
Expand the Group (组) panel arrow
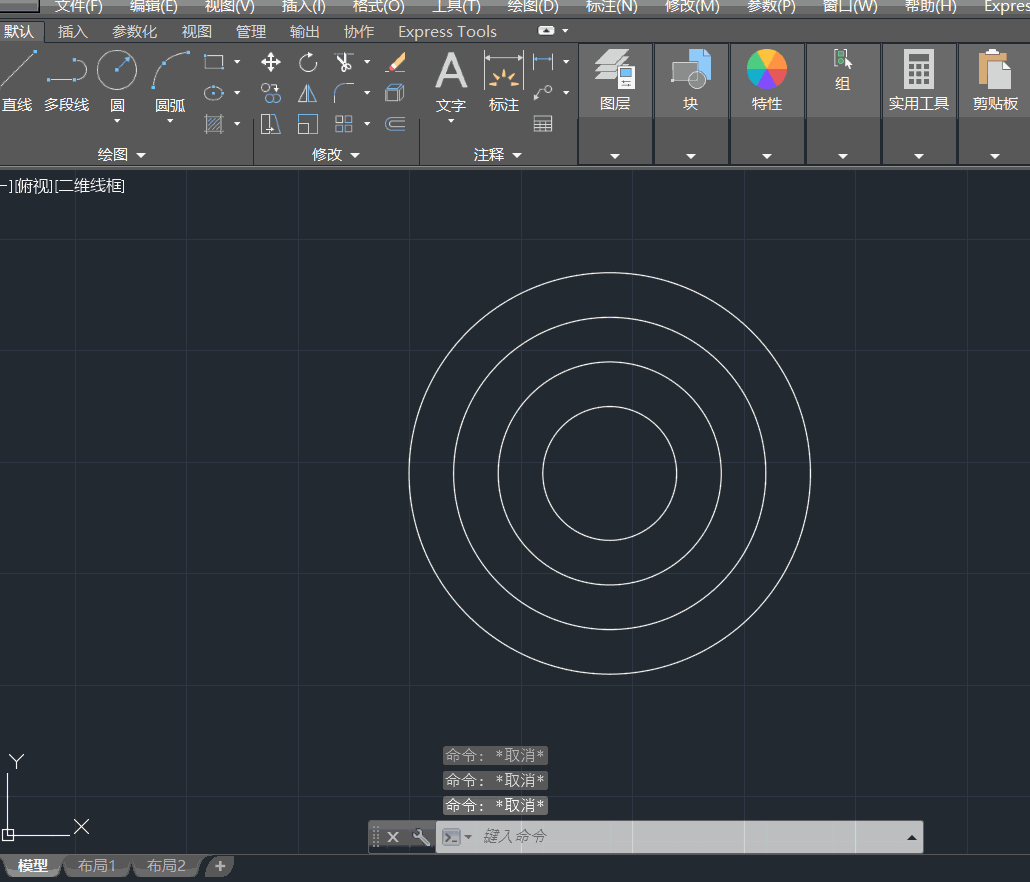843,156
